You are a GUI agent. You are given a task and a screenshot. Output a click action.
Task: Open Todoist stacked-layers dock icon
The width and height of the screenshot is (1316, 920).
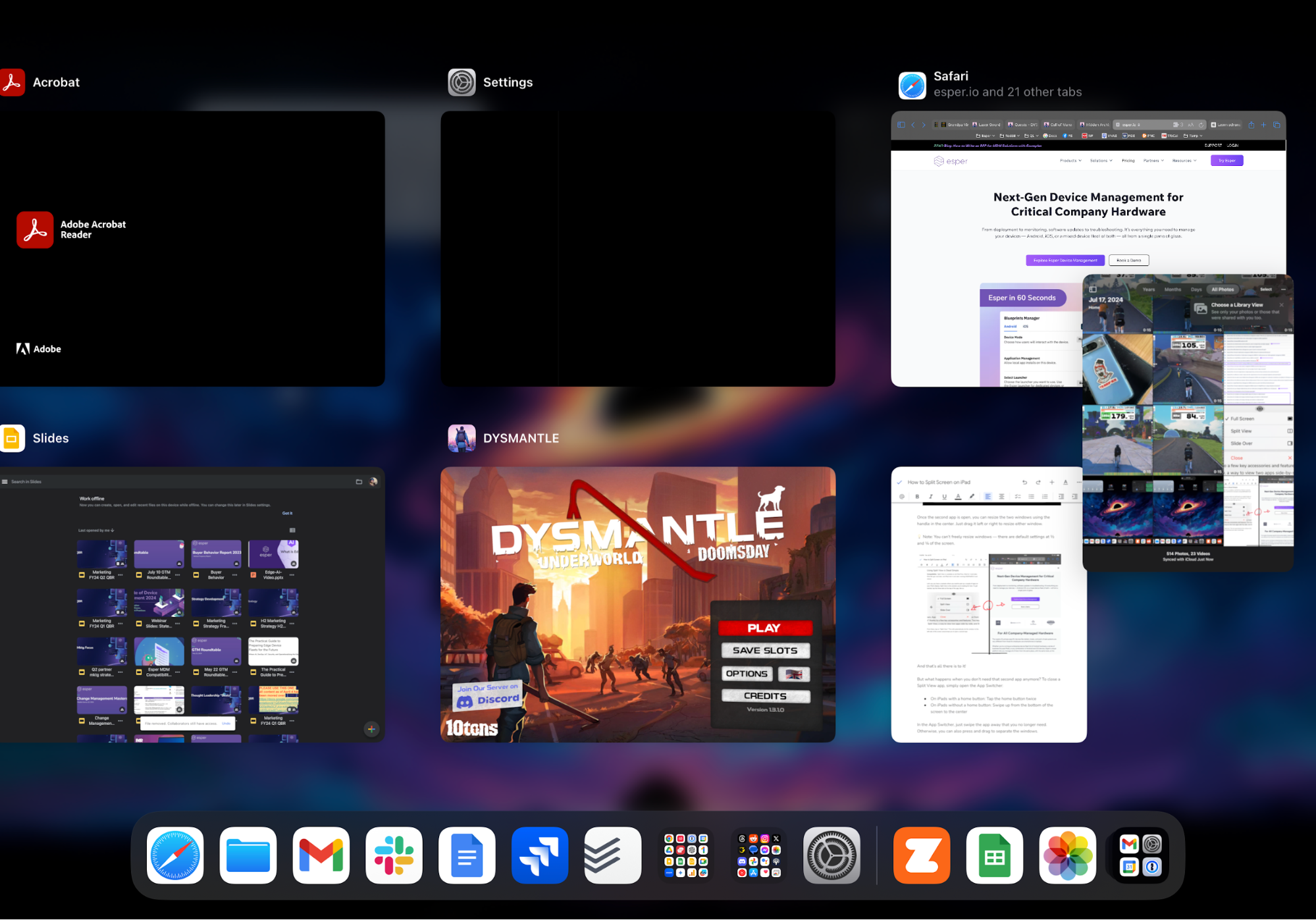[x=612, y=855]
